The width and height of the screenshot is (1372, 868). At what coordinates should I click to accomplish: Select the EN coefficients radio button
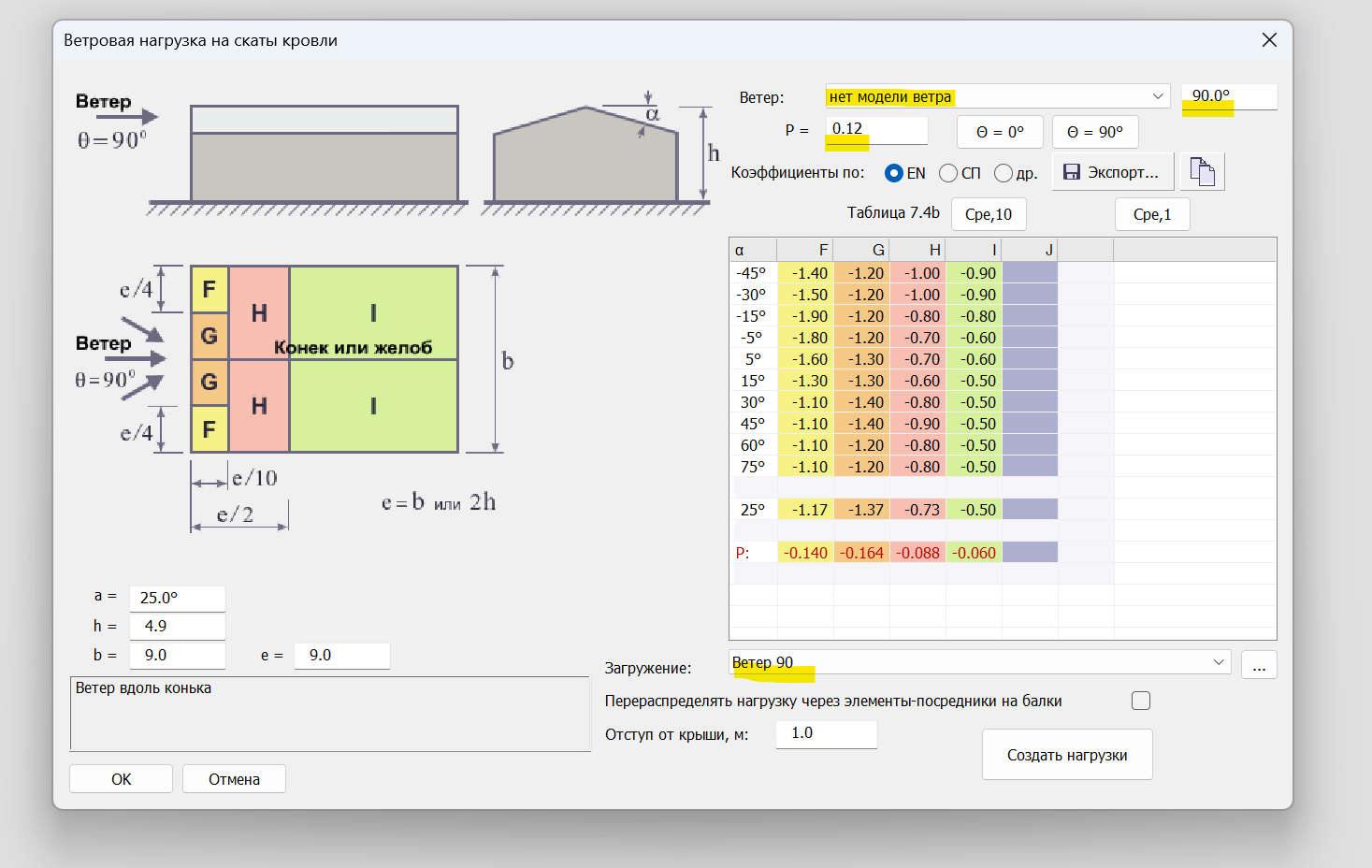coord(894,173)
